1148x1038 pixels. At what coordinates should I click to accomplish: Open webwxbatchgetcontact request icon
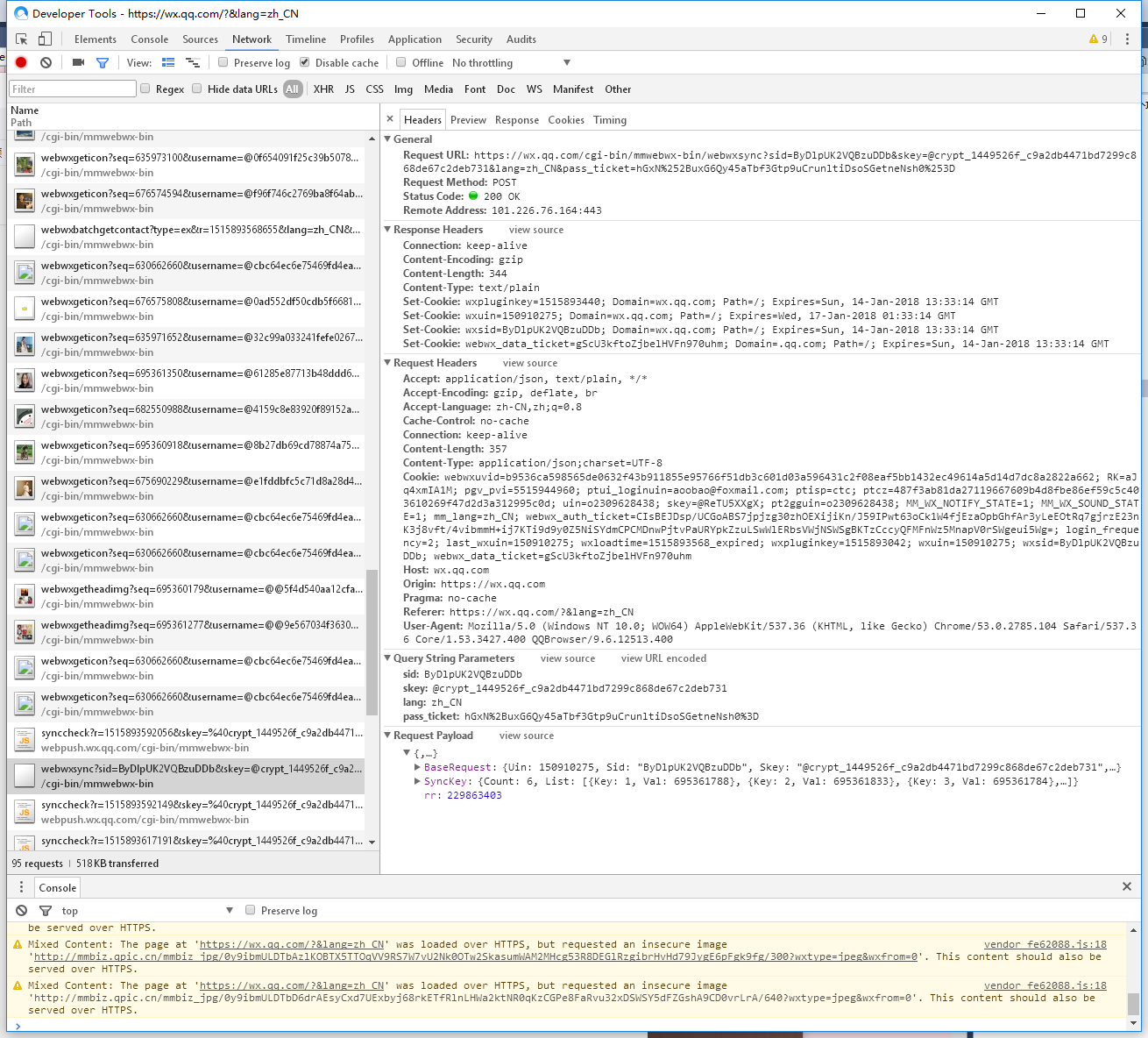(x=25, y=236)
